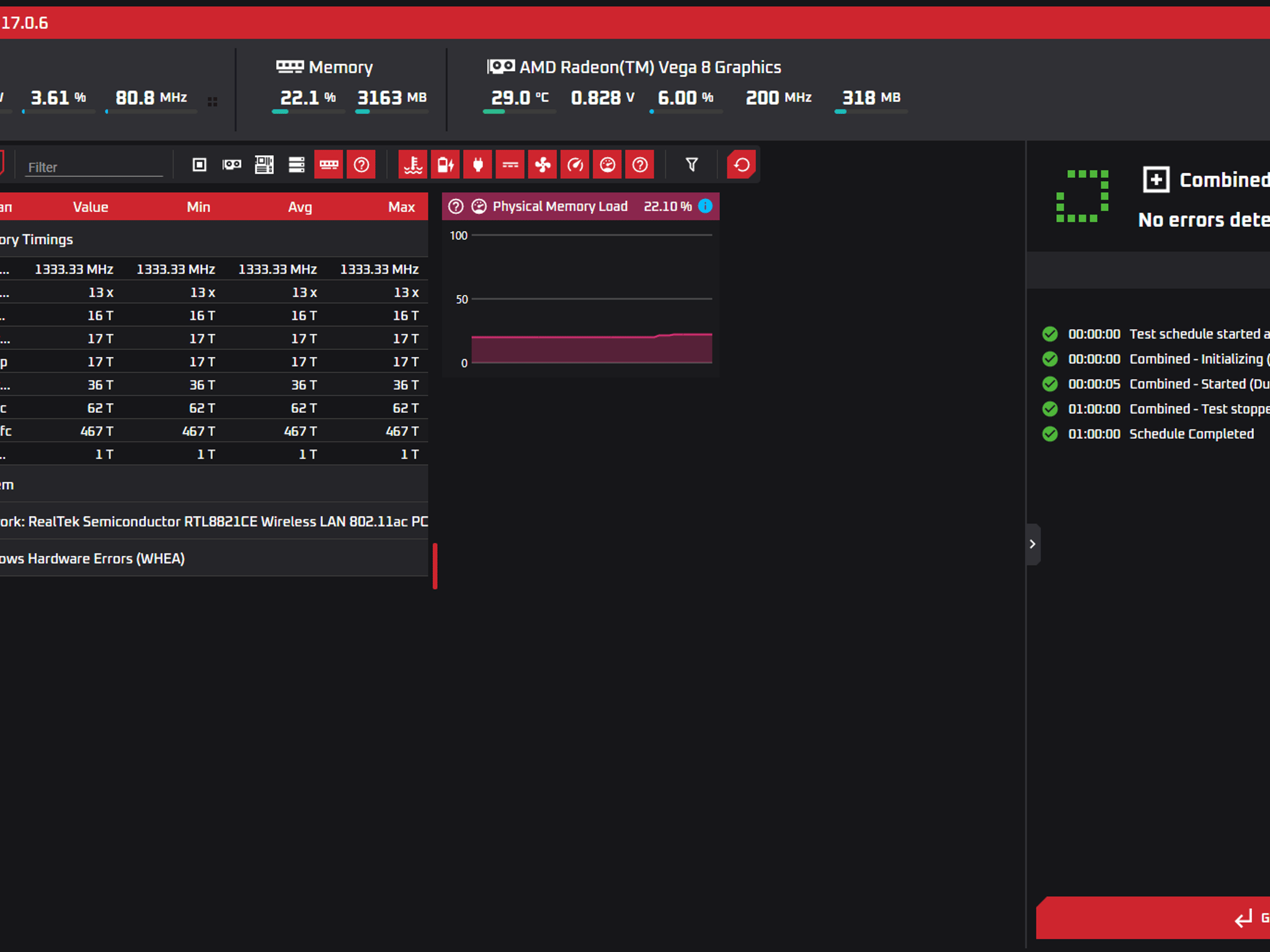The image size is (1270, 952).
Task: Click green check icon beside Test schedule started
Action: [1050, 334]
